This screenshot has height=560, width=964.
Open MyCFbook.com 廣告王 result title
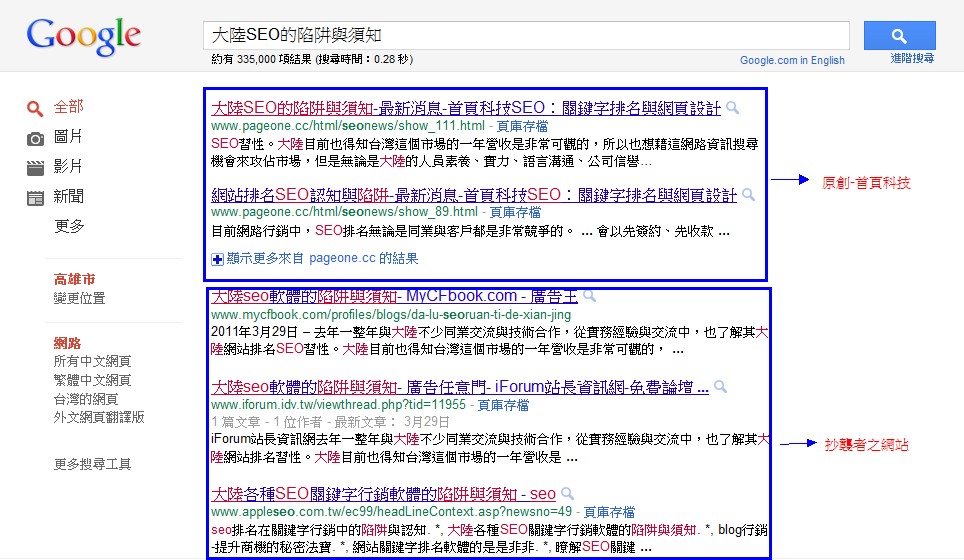(394, 296)
